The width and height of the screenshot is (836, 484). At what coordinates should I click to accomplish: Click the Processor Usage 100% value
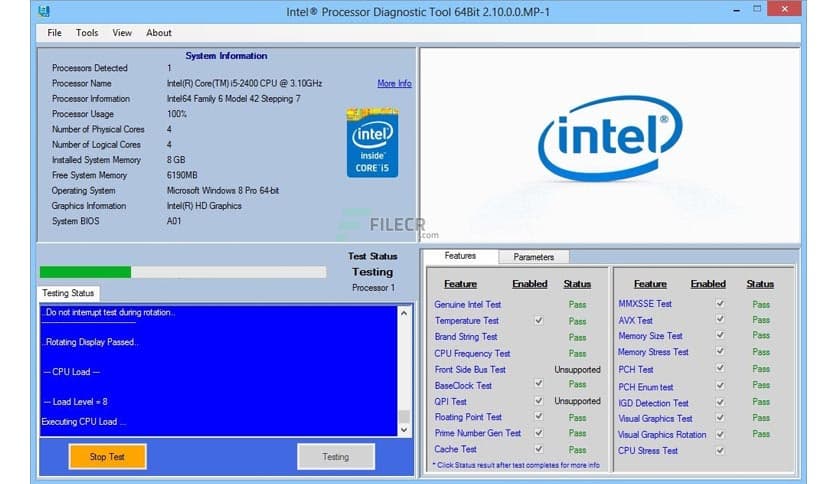click(176, 114)
